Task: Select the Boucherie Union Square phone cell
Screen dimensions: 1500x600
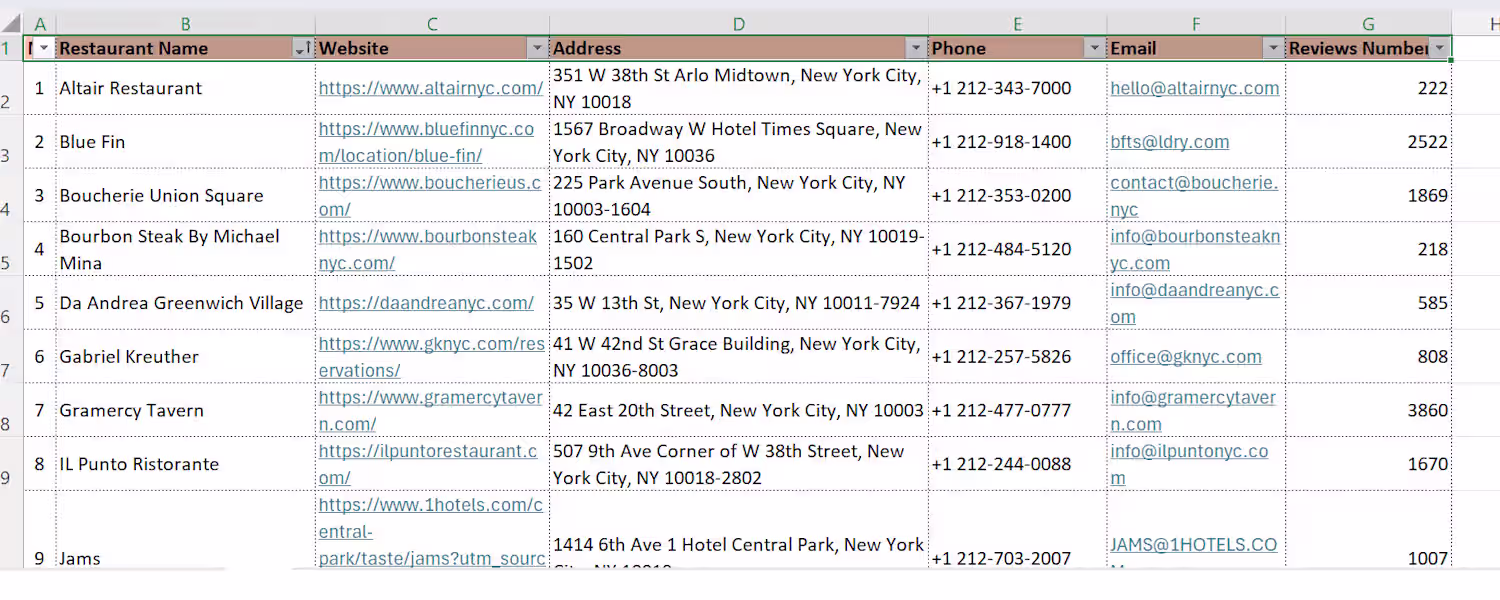Action: pyautogui.click(x=1017, y=195)
